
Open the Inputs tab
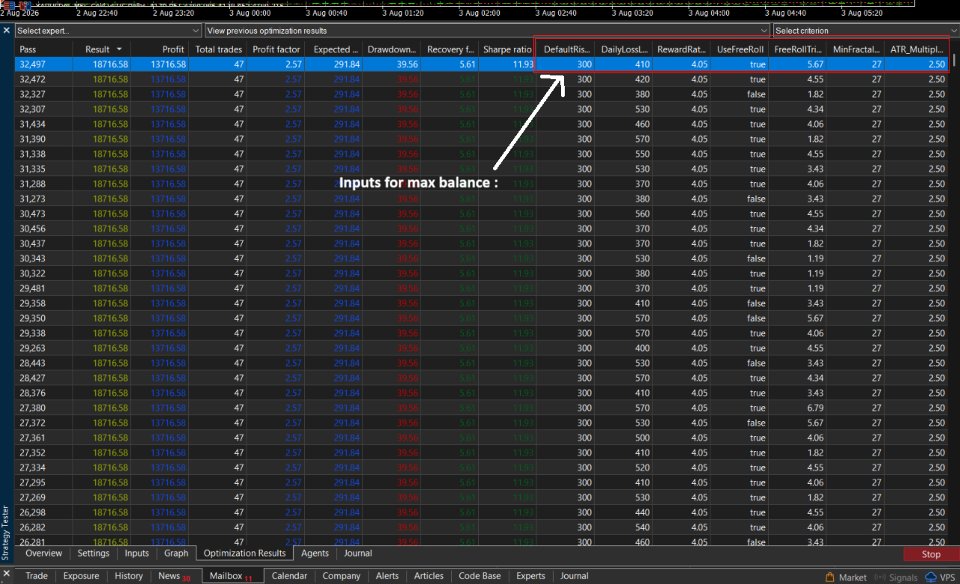[137, 553]
